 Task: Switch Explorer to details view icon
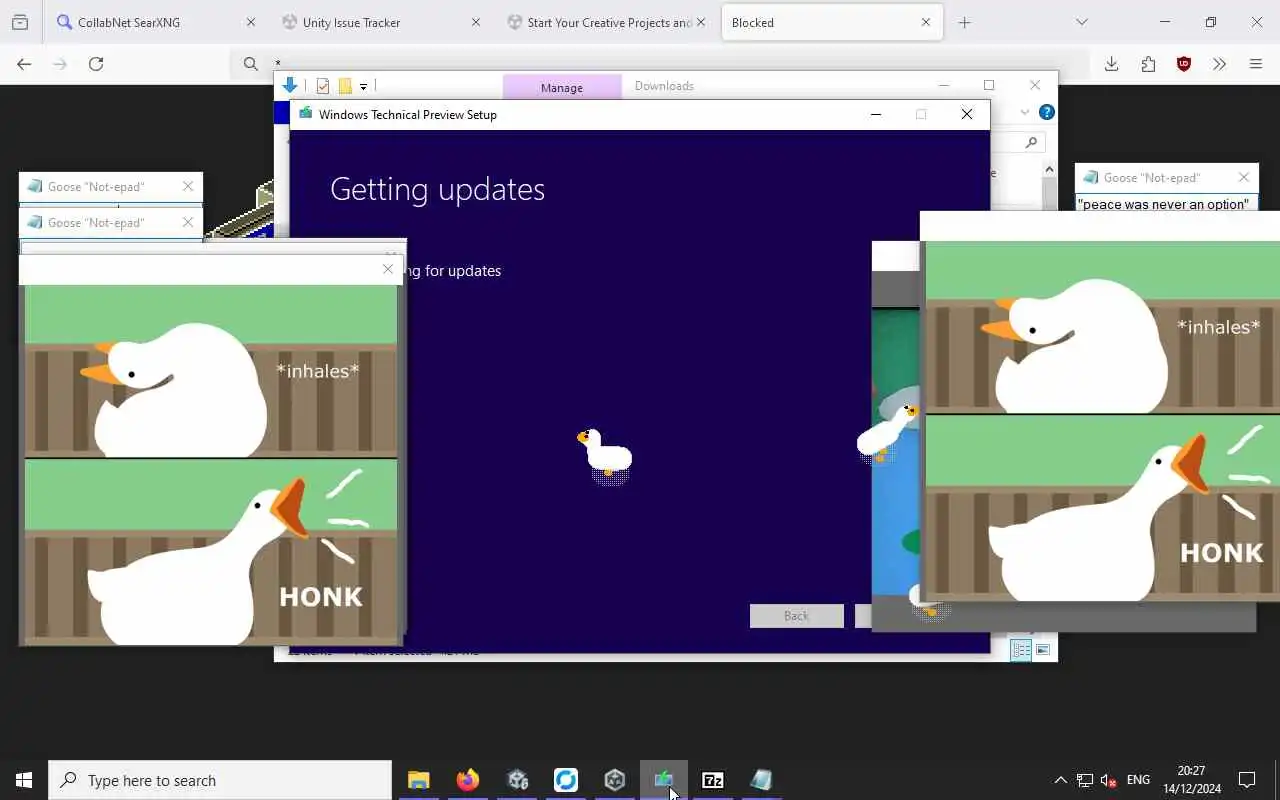point(1021,650)
